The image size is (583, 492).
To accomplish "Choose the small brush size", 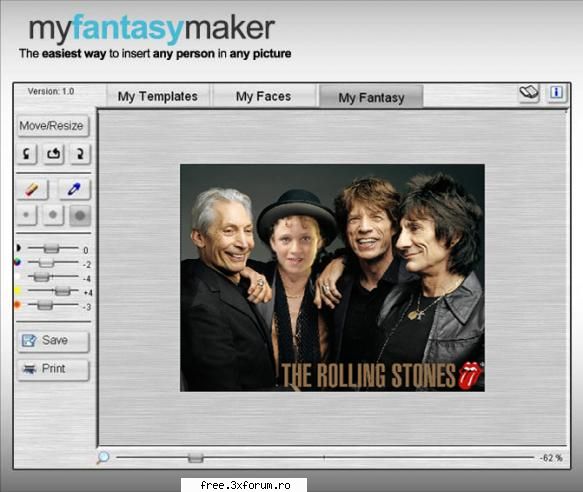I will (x=26, y=215).
